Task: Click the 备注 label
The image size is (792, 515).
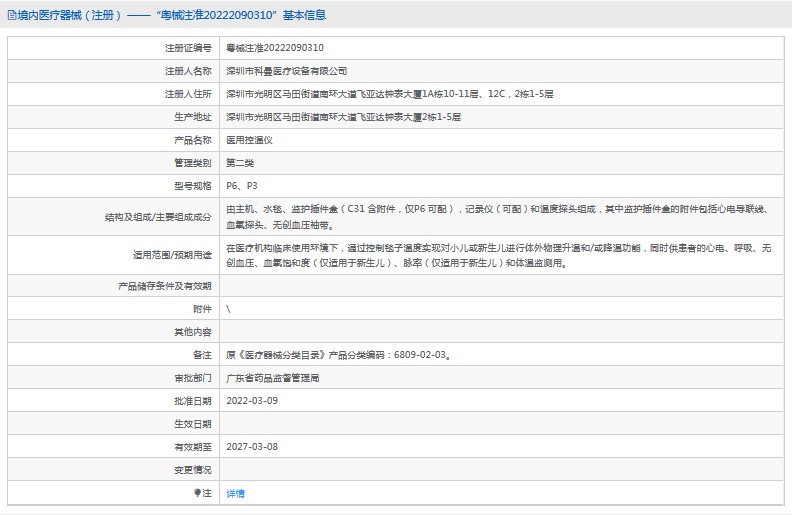Action: pyautogui.click(x=202, y=355)
